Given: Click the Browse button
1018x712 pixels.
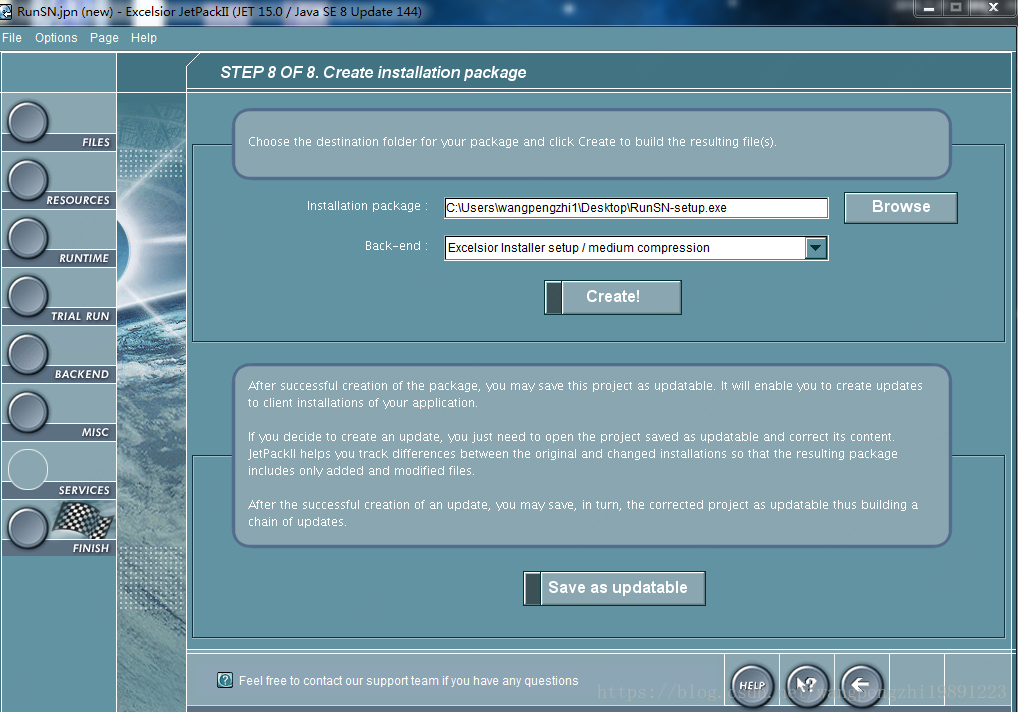Looking at the screenshot, I should [900, 208].
